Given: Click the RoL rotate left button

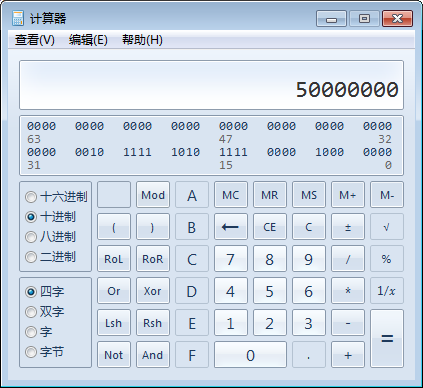Looking at the screenshot, I should pyautogui.click(x=114, y=259).
